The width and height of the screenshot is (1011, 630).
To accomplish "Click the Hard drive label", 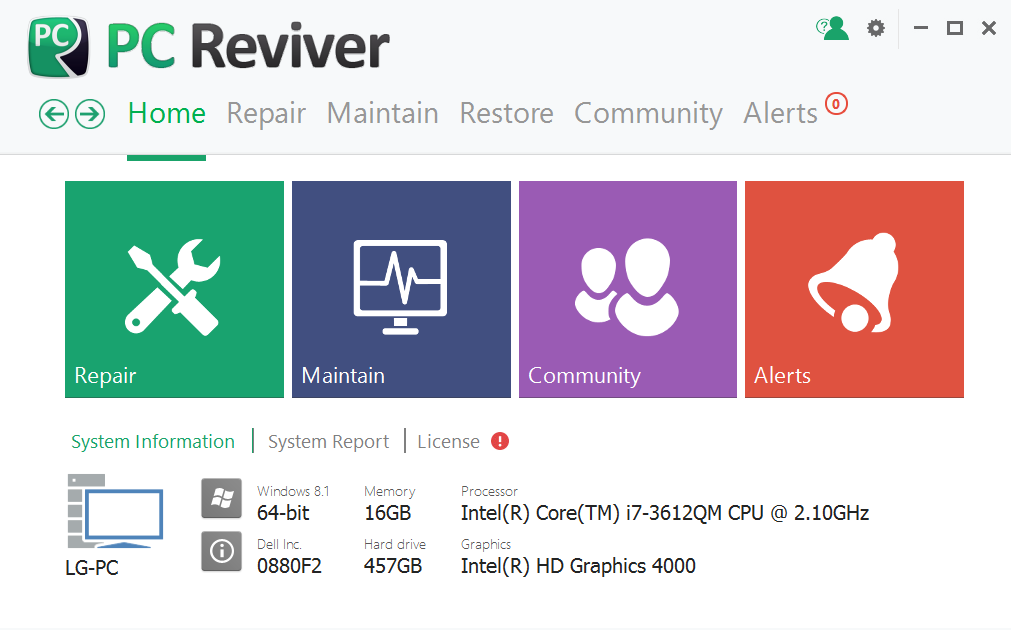I will tap(395, 544).
